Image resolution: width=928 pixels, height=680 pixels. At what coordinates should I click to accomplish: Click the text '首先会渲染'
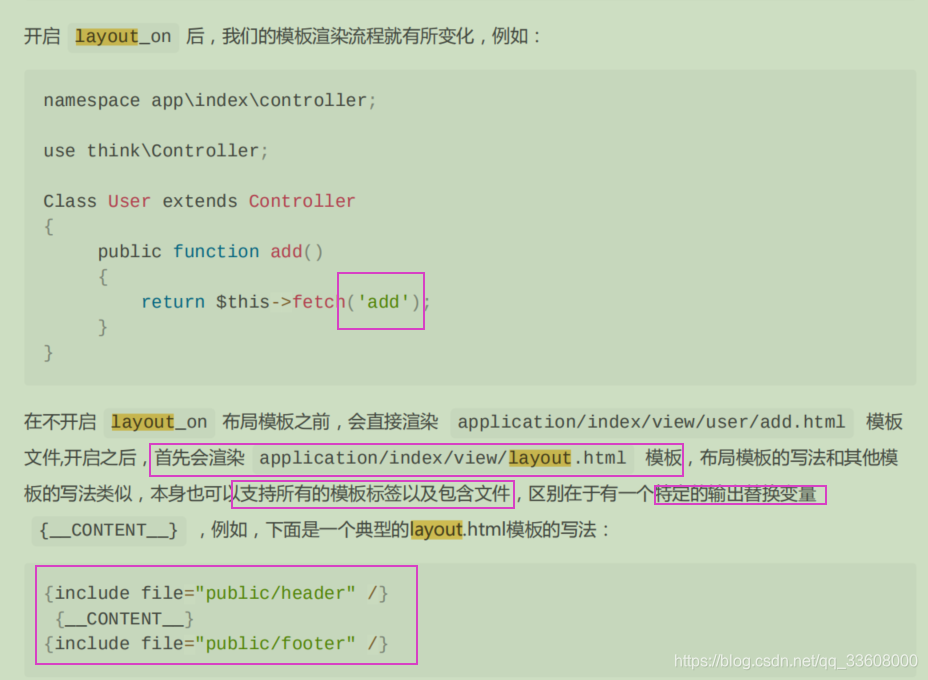pos(199,458)
